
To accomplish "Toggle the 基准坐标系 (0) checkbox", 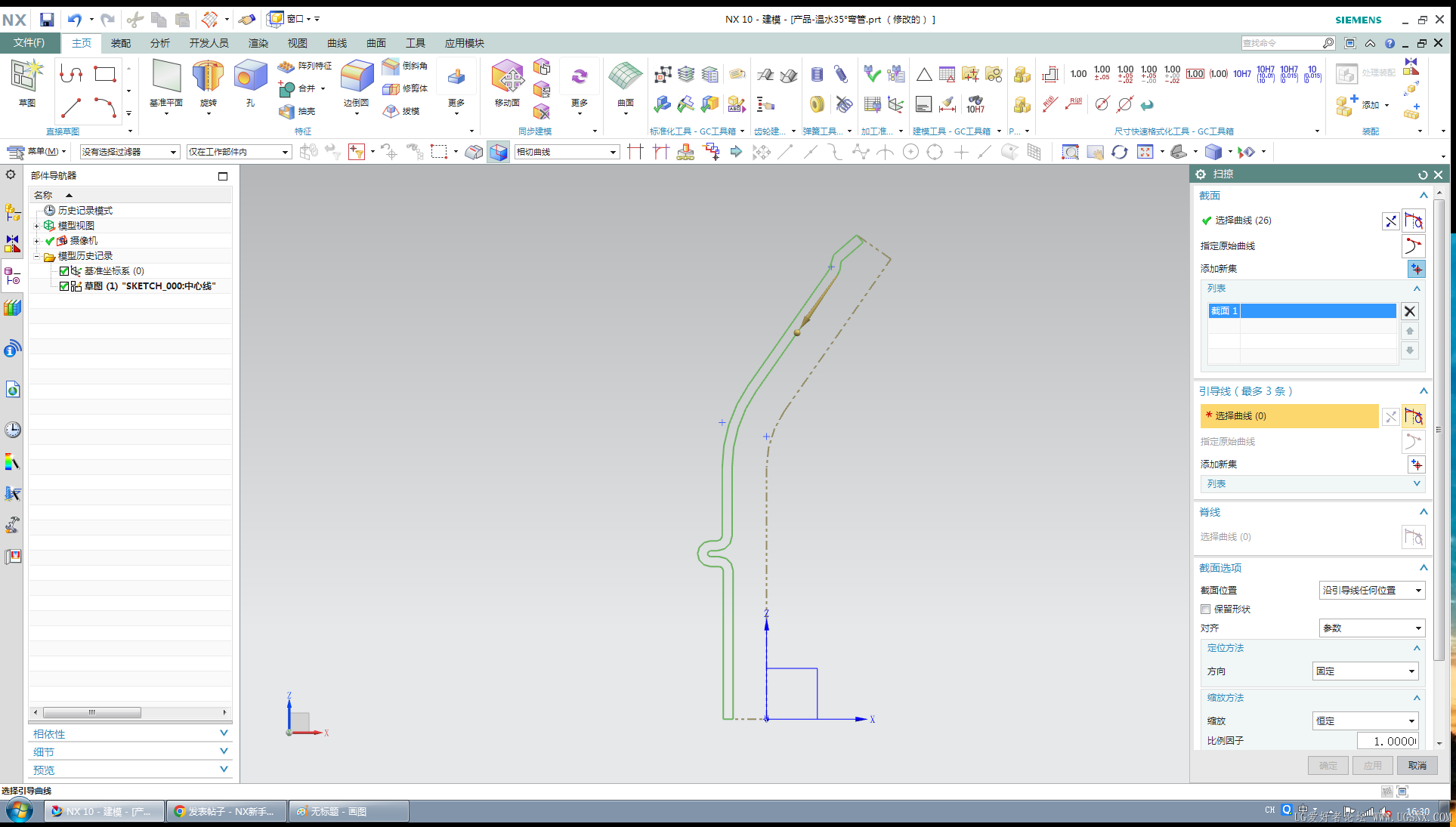I will click(x=64, y=271).
